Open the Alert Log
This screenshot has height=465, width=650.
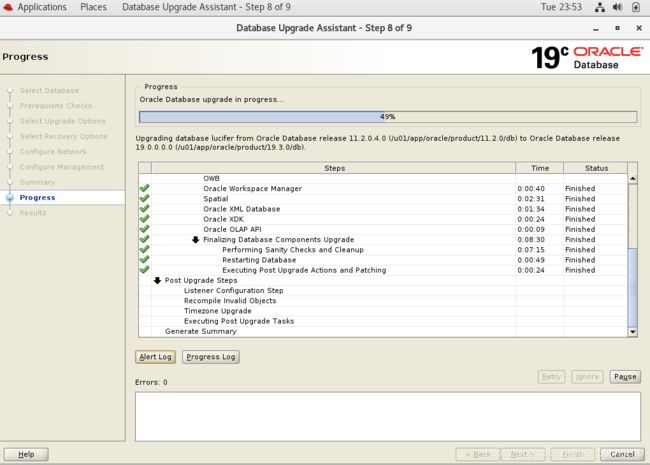(155, 357)
